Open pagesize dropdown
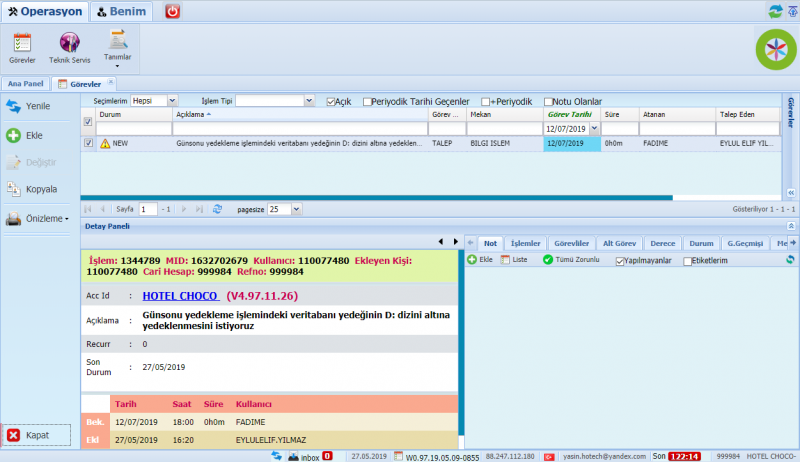Viewport: 800px width, 462px height. tap(296, 209)
